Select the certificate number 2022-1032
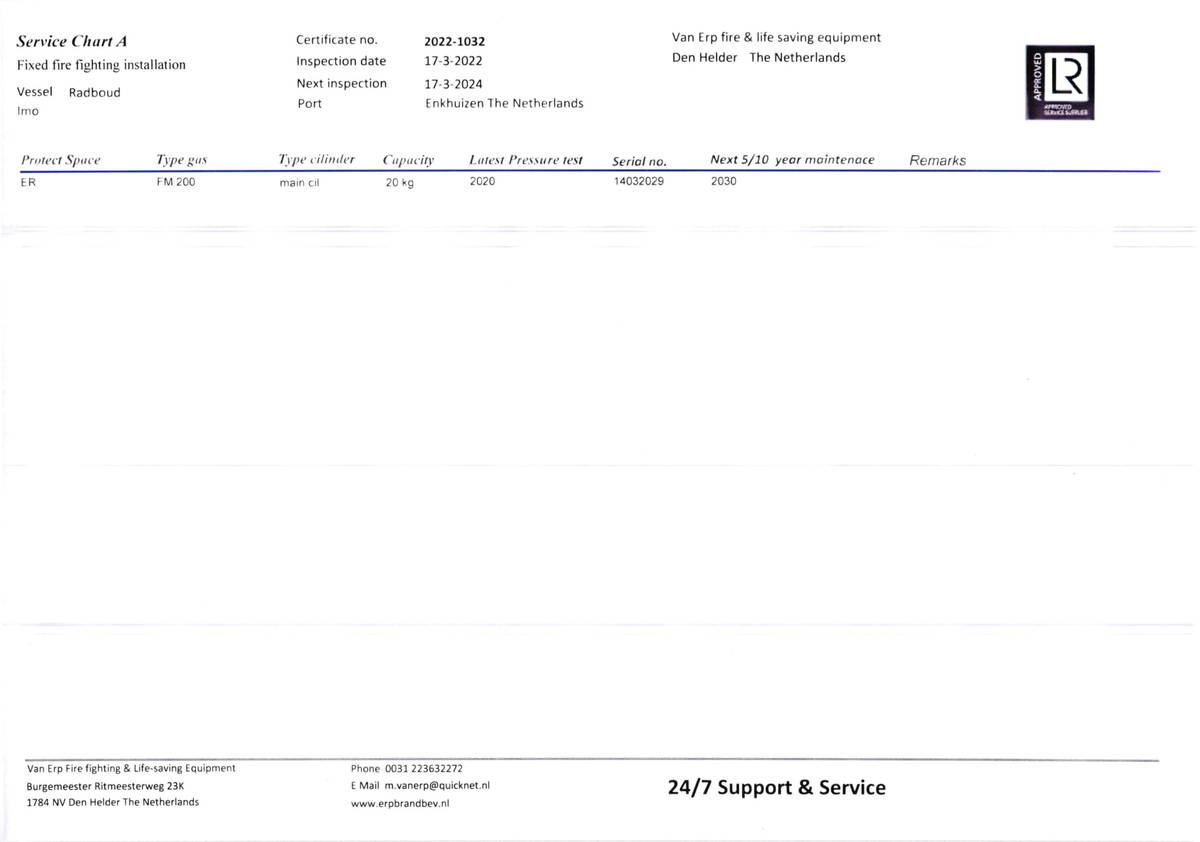 (455, 42)
